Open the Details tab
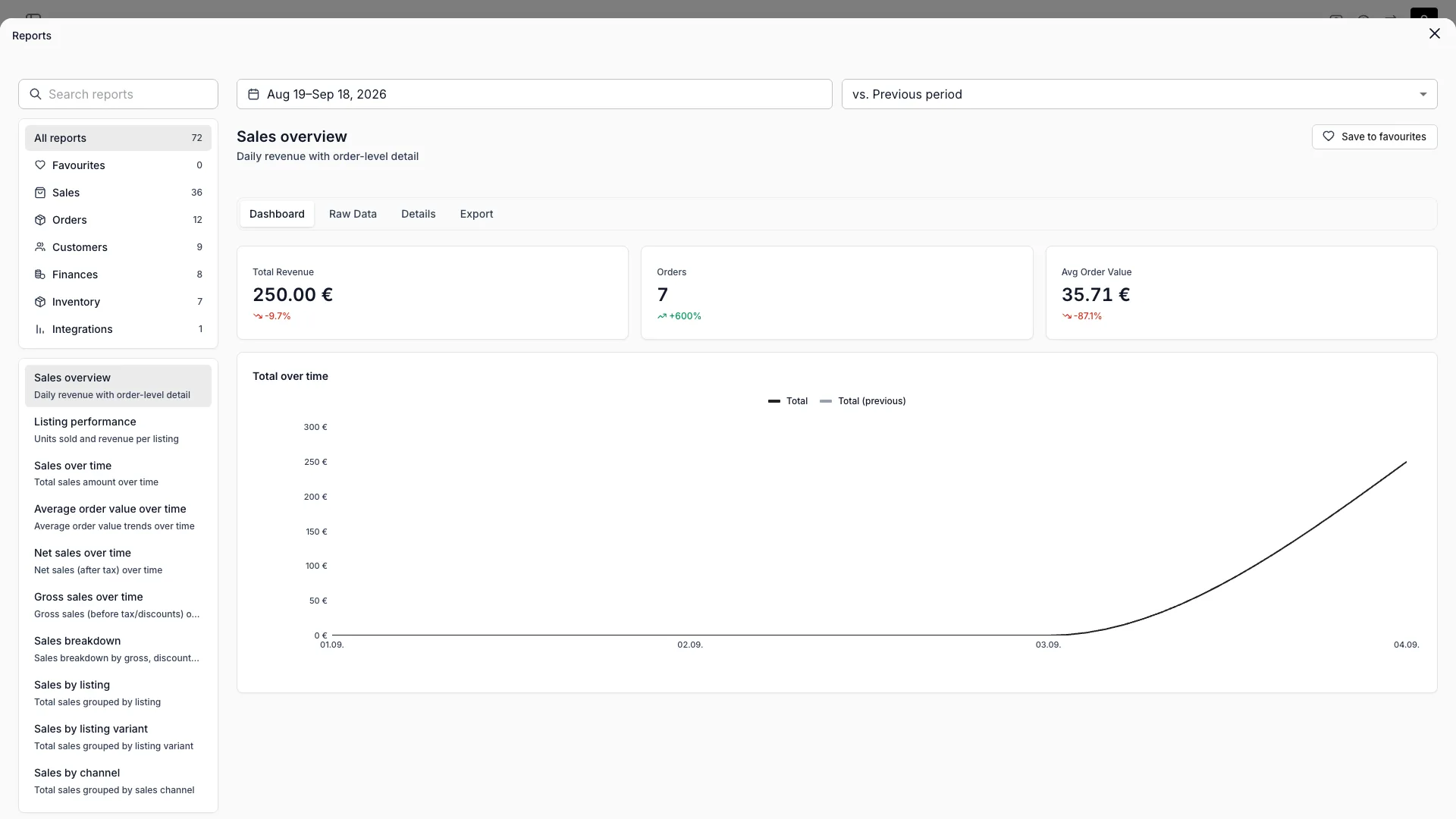 418,214
